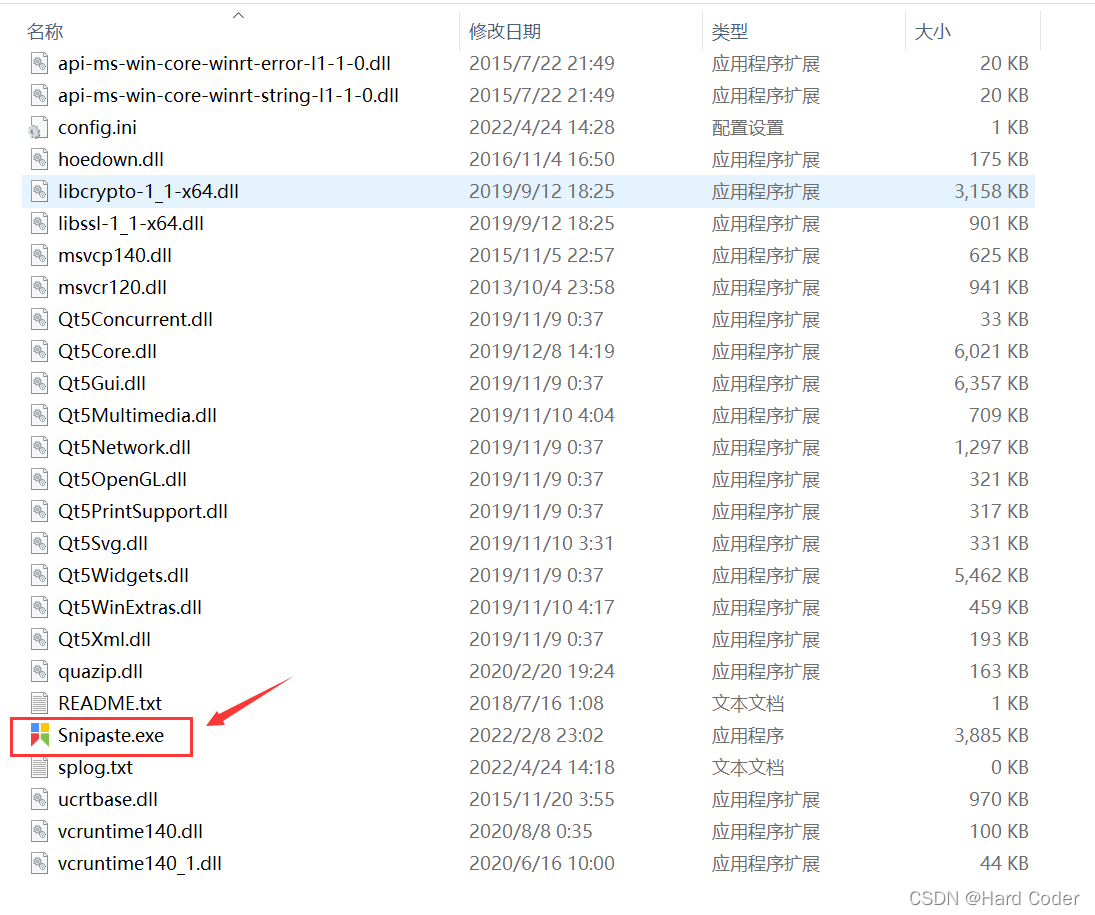Click the vcruntime140_1.dll file icon

click(40, 864)
